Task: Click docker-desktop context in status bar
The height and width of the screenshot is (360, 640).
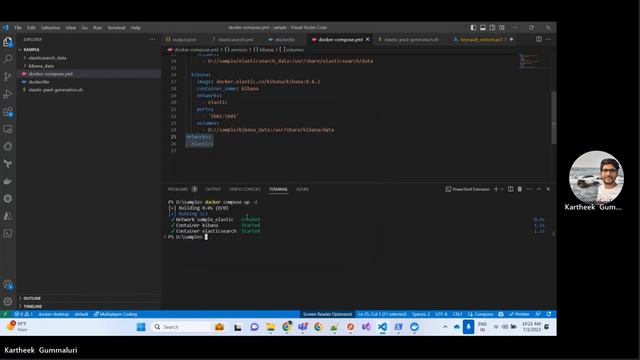Action: [x=53, y=314]
